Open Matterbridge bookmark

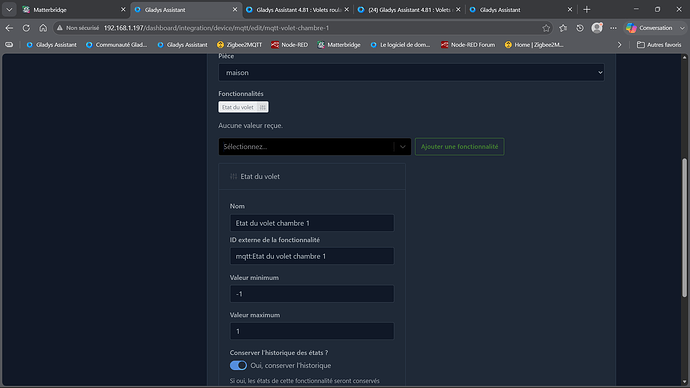[339, 44]
